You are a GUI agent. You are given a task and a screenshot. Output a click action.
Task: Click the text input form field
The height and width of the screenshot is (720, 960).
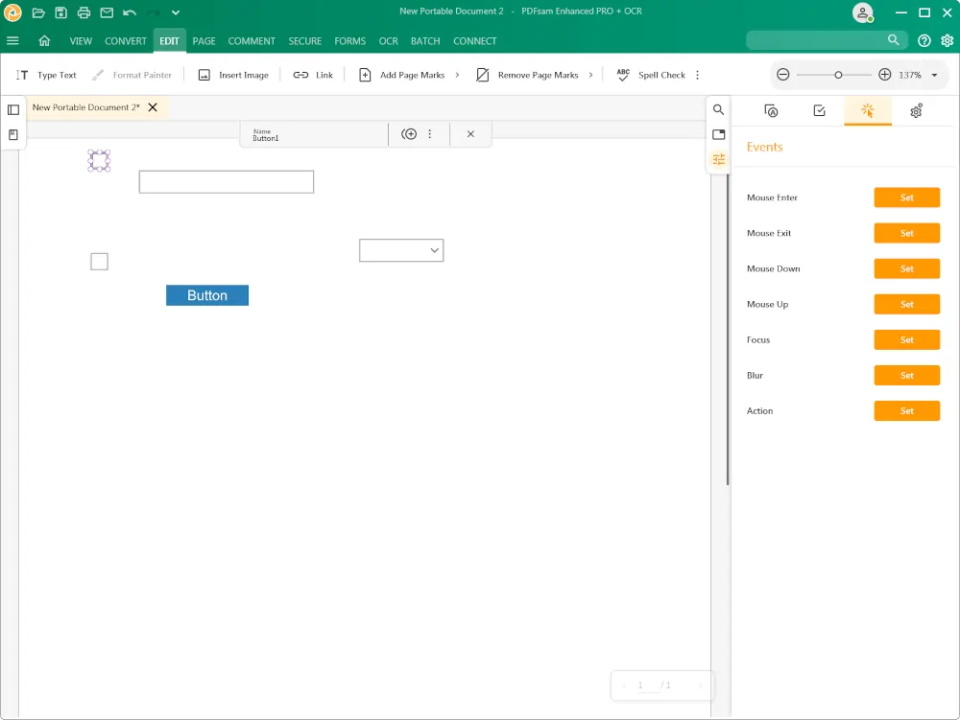[227, 182]
